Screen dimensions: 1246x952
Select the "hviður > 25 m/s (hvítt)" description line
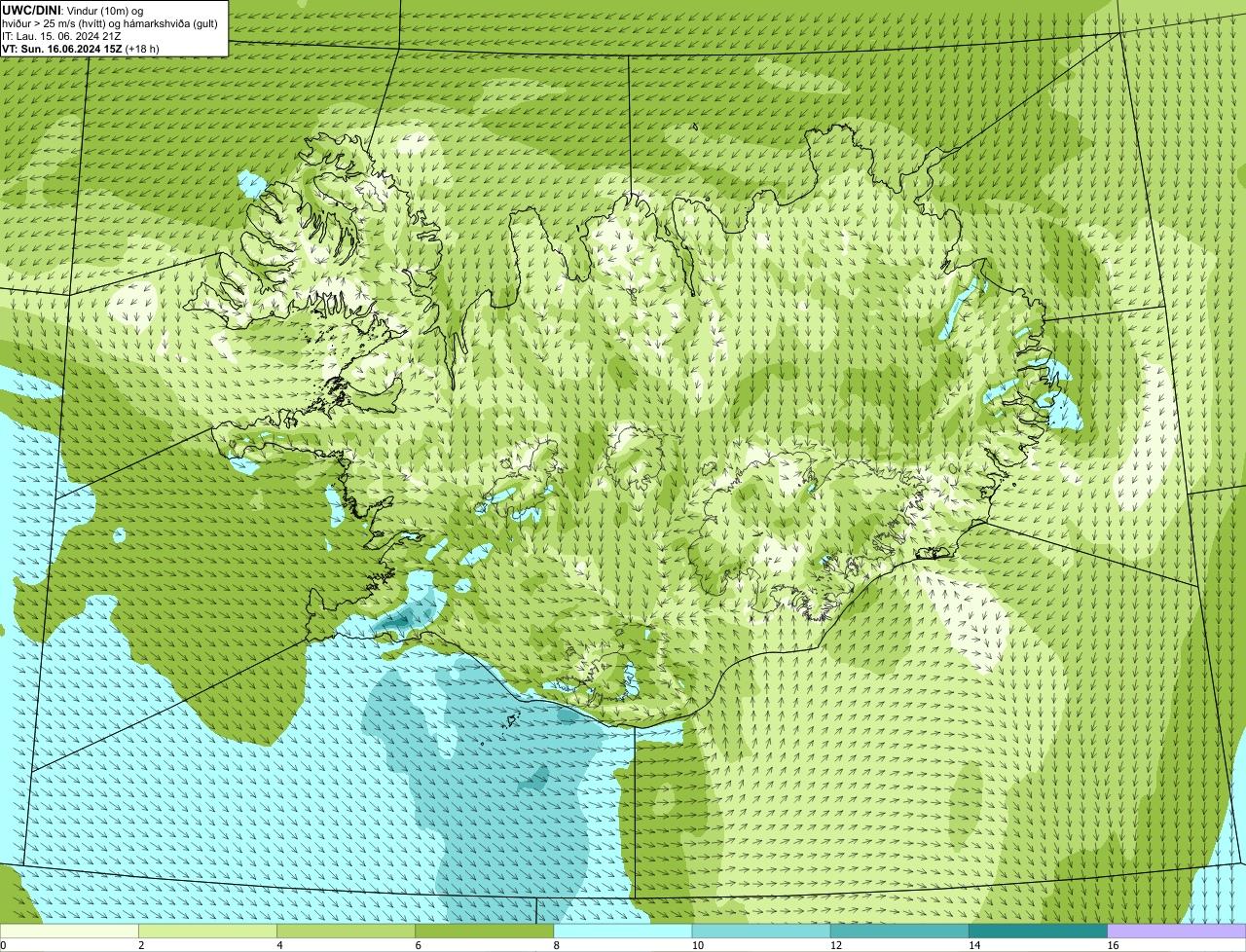click(x=109, y=23)
